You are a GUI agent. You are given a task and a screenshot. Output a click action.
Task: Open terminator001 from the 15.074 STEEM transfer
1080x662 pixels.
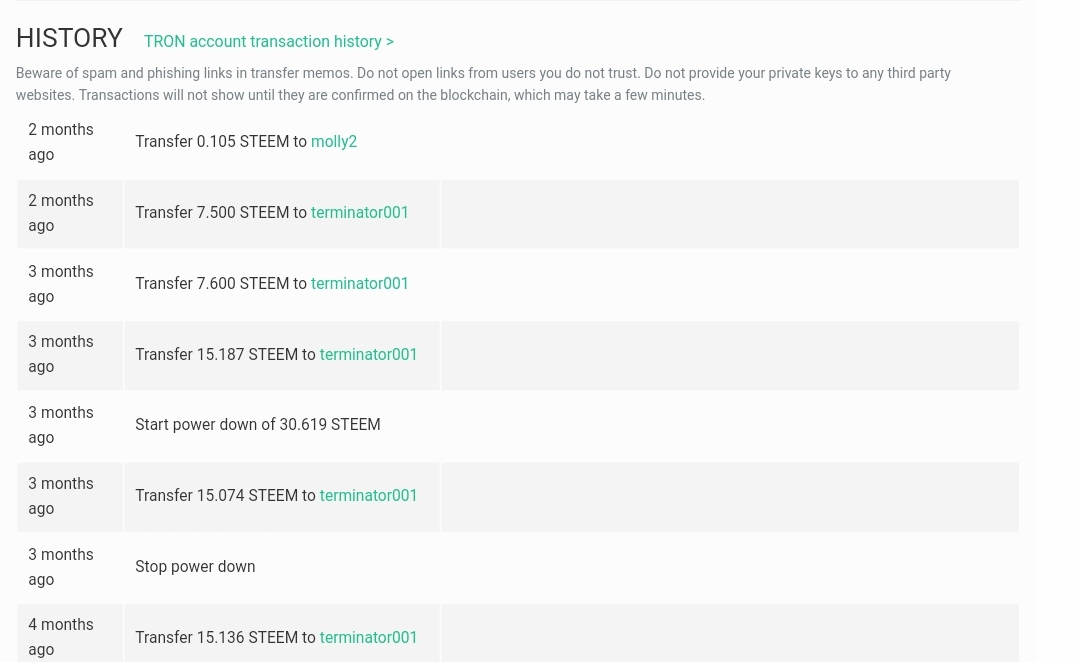[x=368, y=496]
